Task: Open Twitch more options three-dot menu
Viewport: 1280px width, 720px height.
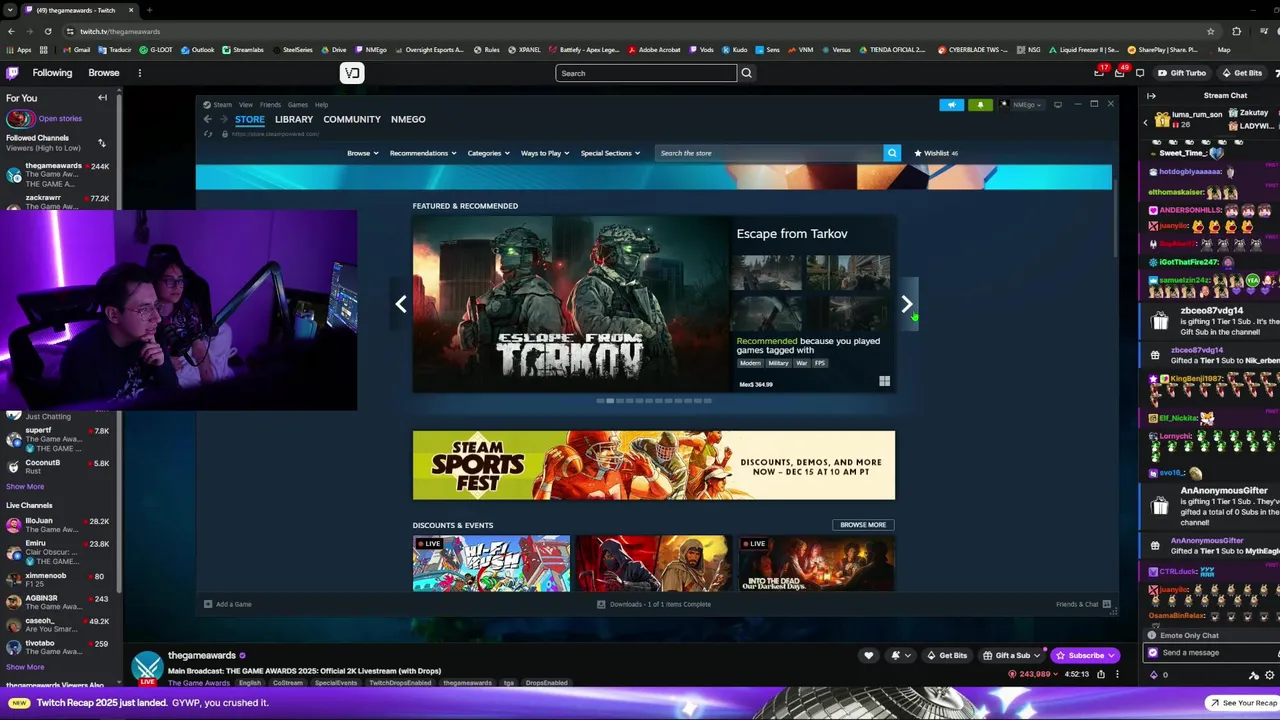Action: point(139,73)
